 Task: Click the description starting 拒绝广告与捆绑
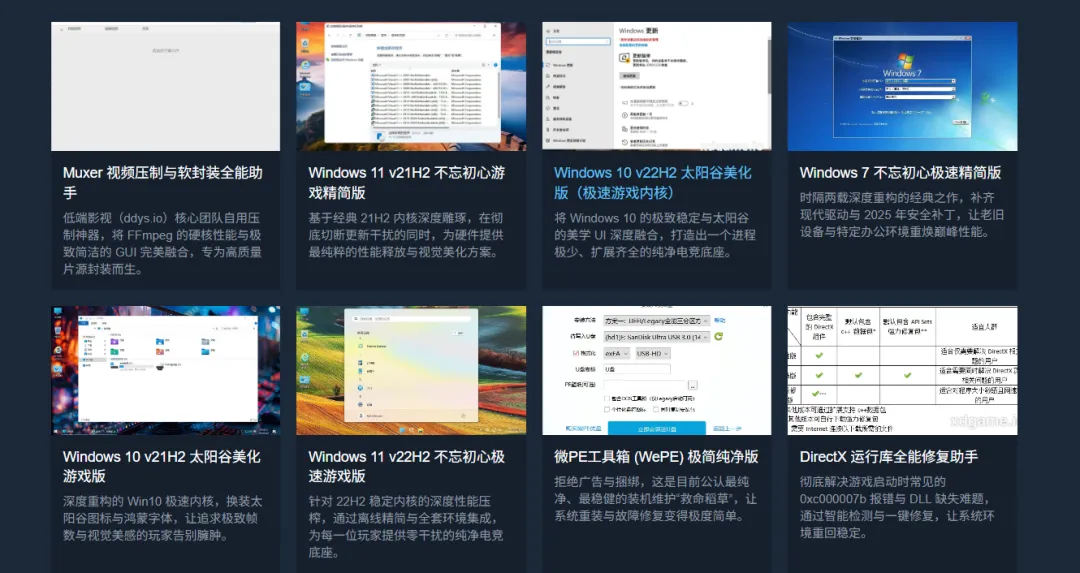point(655,499)
